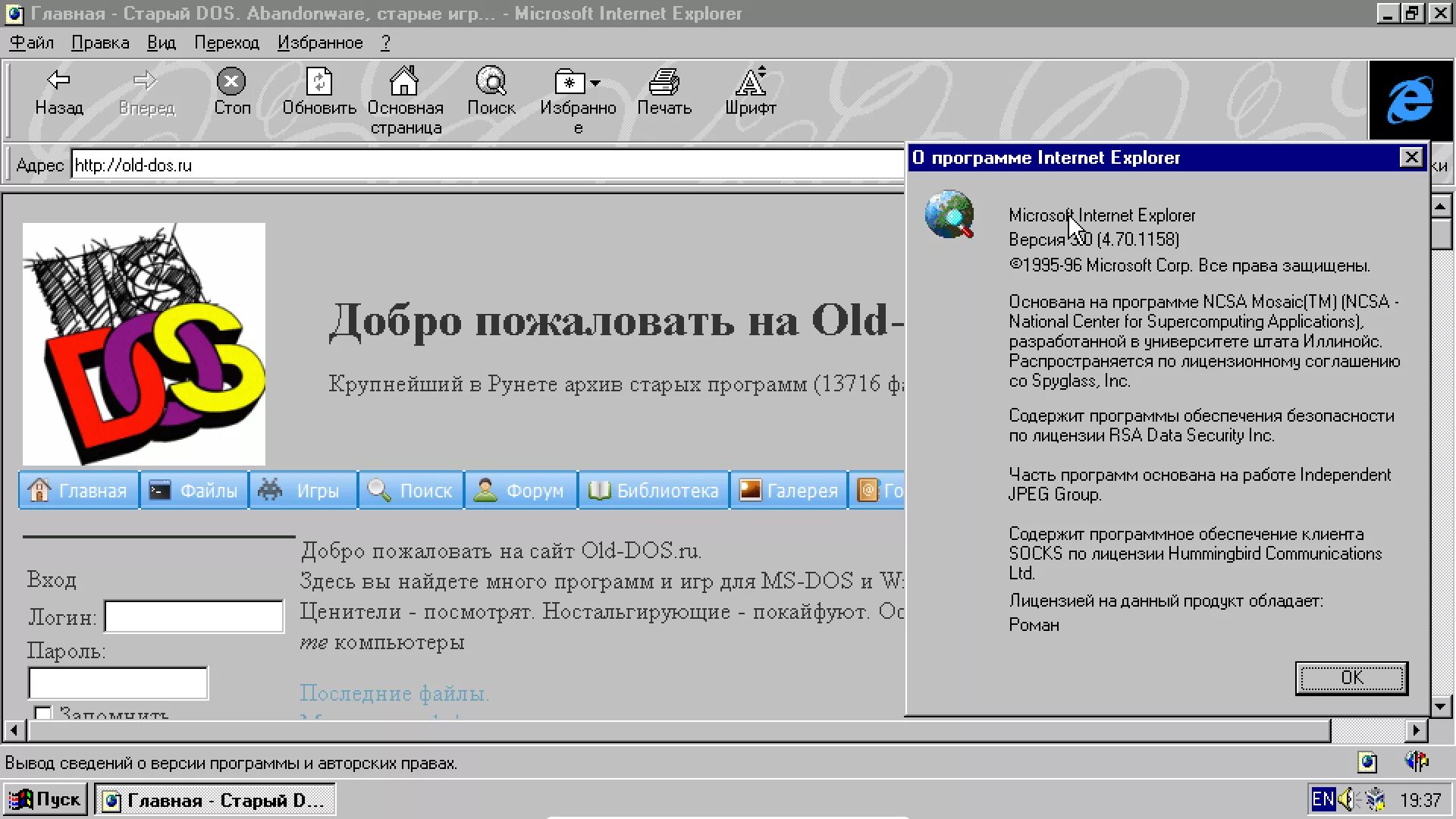Expand the Favorites (Избранное) toolbar dropdown arrow
The height and width of the screenshot is (819, 1456).
(595, 83)
